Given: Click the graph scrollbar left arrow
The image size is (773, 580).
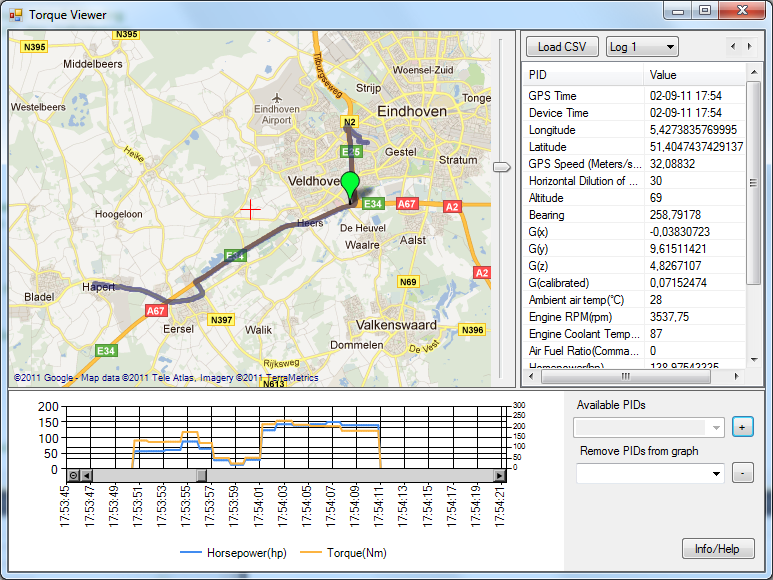Looking at the screenshot, I should [x=86, y=475].
